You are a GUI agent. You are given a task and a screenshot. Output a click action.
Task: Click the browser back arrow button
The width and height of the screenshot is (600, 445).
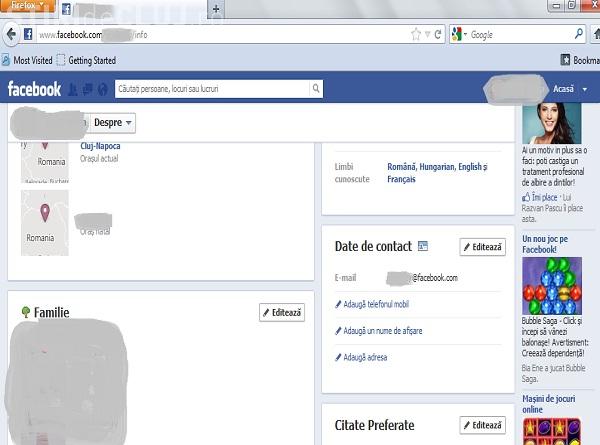pos(11,34)
